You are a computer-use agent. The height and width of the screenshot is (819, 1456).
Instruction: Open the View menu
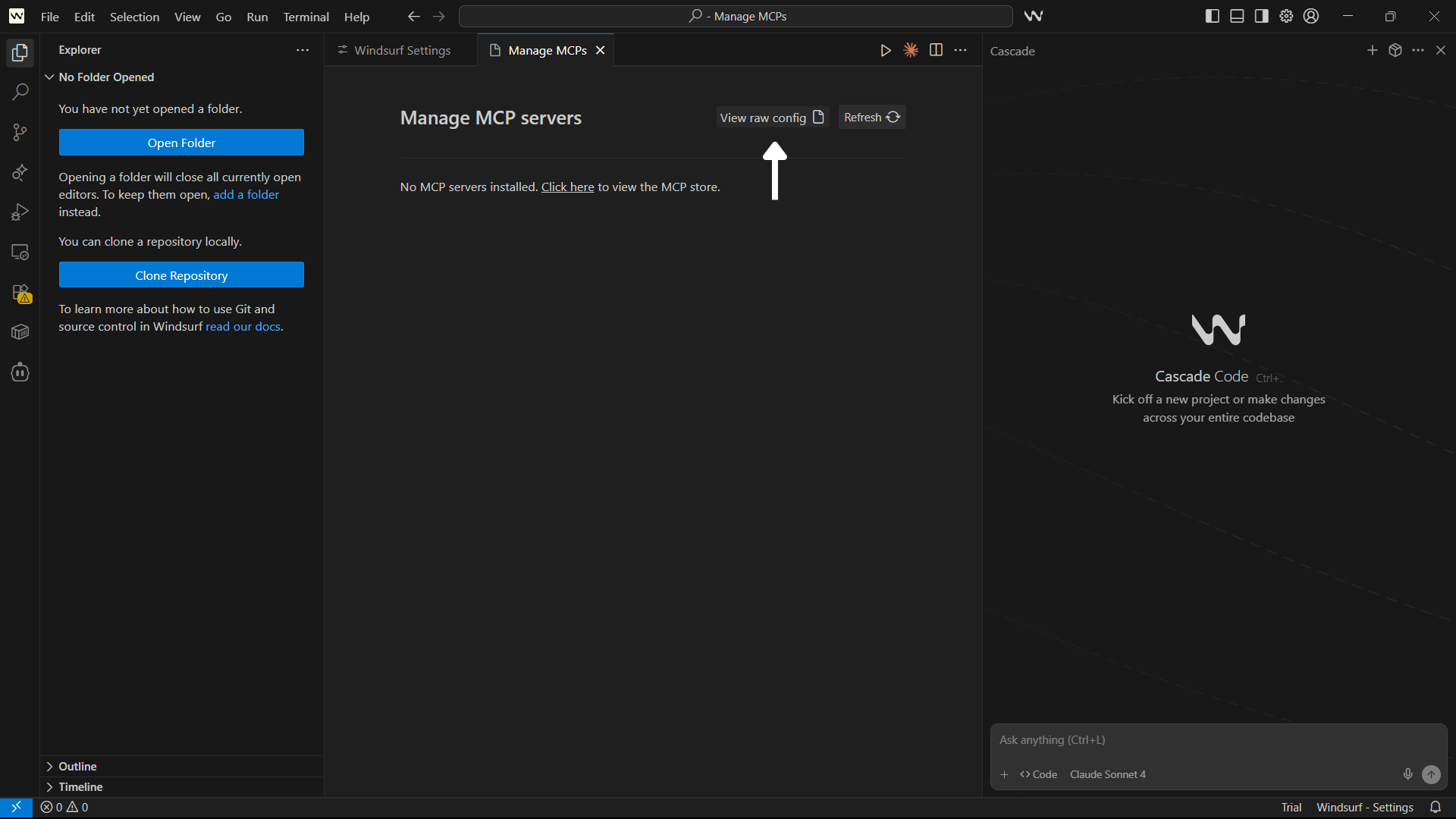[x=187, y=17]
